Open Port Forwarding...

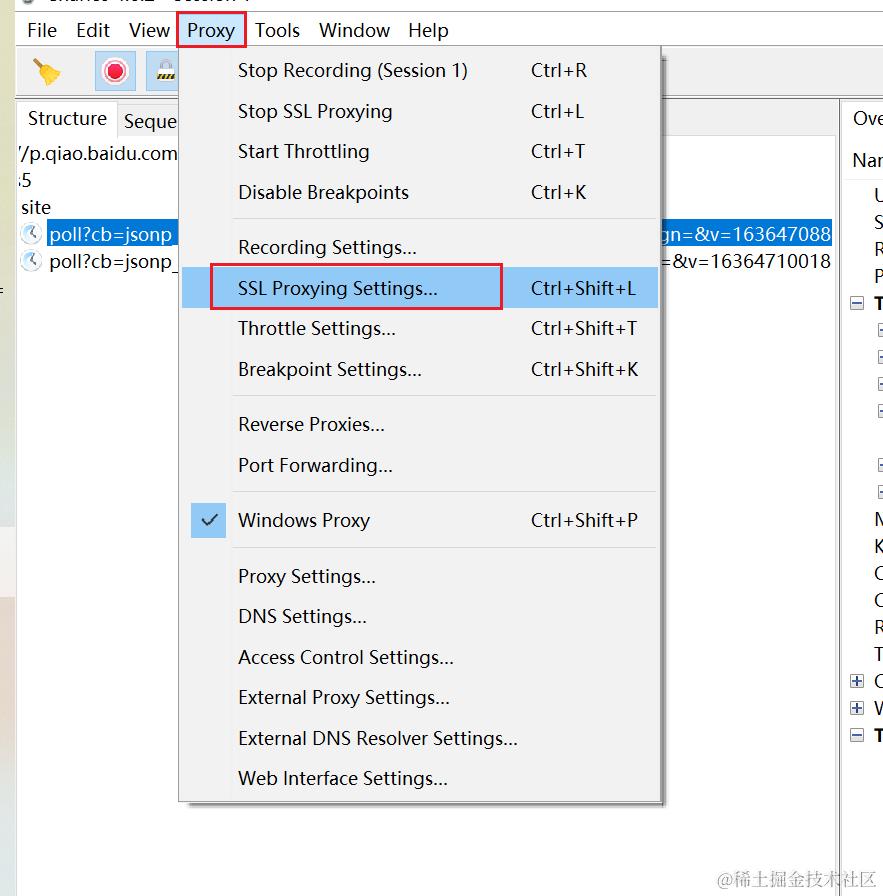point(420,466)
